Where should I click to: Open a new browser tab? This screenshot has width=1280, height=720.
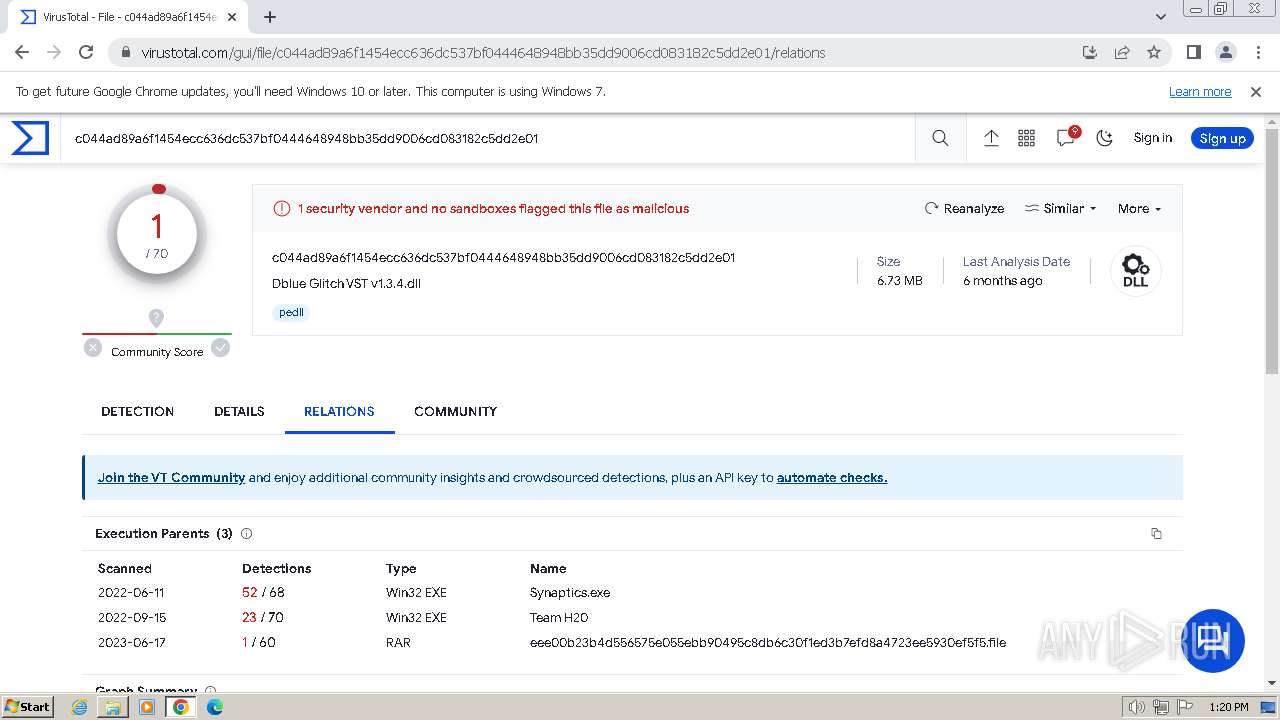[x=270, y=17]
